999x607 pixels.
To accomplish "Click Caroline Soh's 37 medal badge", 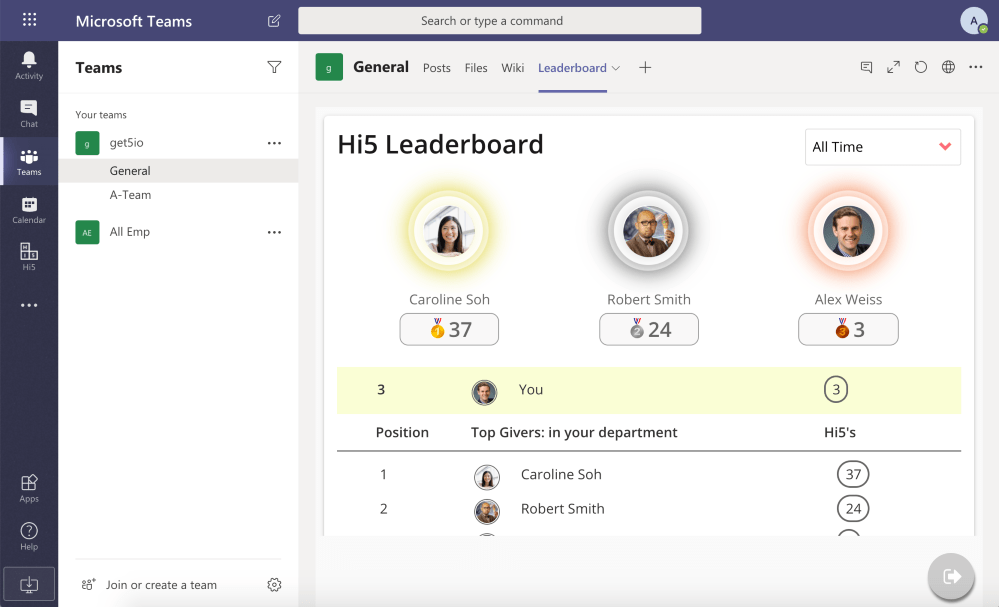I will (x=449, y=329).
